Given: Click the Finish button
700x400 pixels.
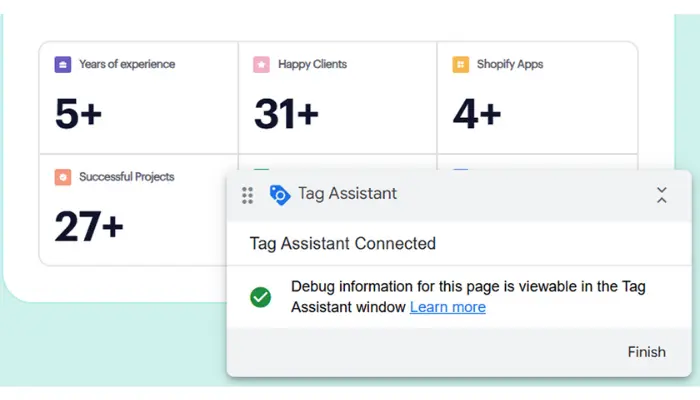Looking at the screenshot, I should click(646, 352).
